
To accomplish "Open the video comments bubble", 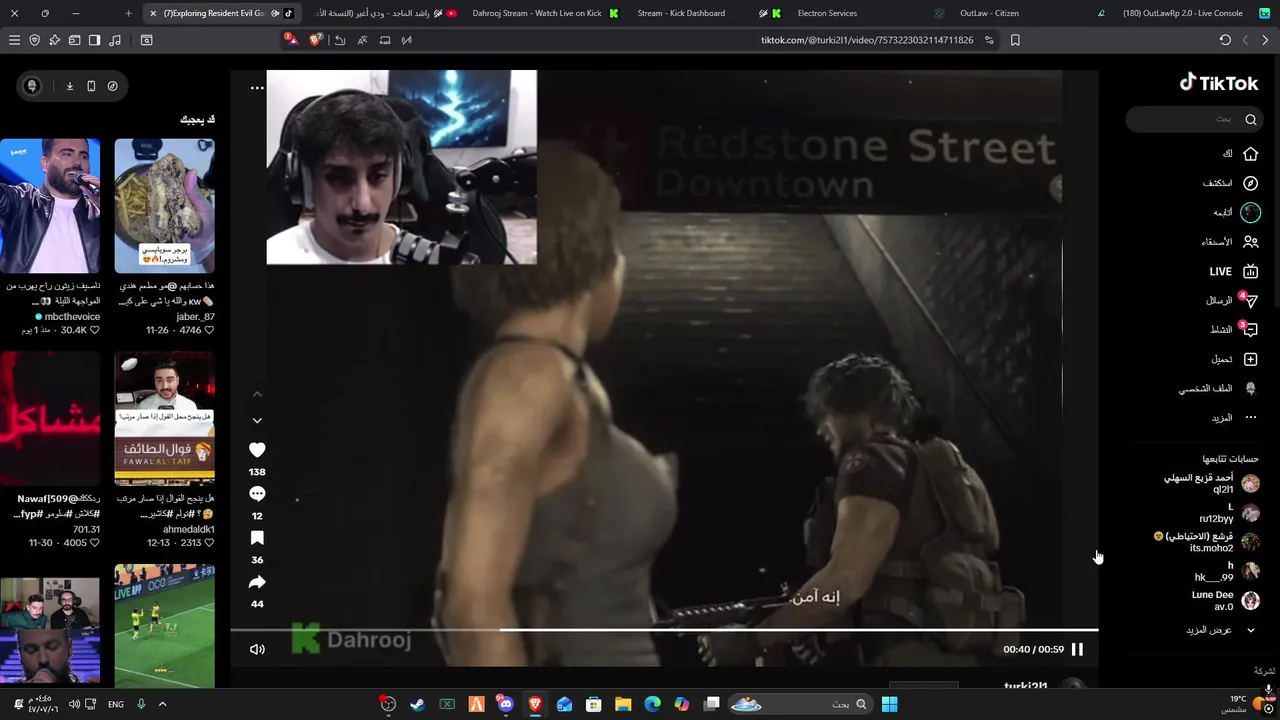I will (x=257, y=494).
